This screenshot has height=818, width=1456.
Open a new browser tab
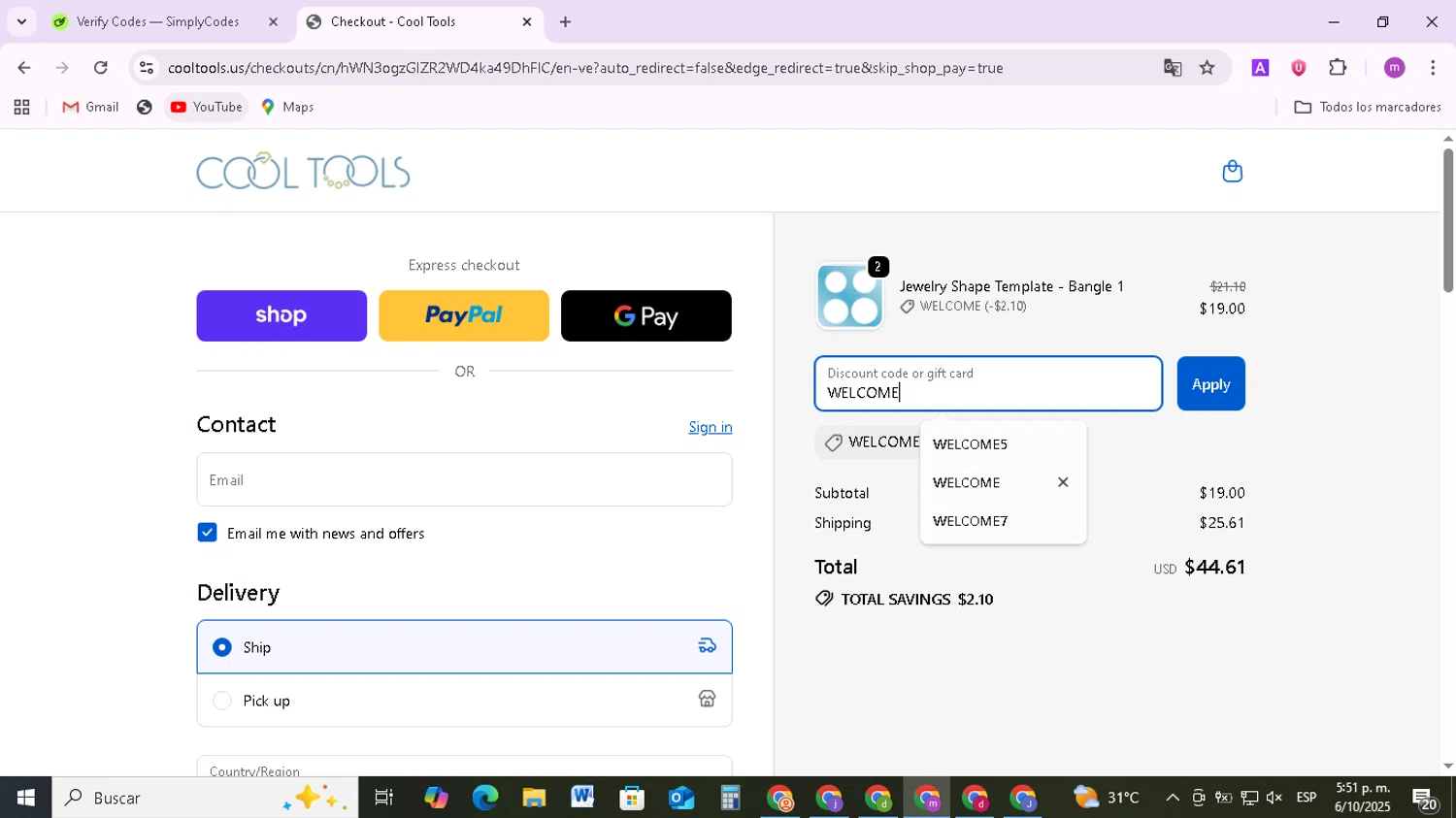click(x=565, y=21)
